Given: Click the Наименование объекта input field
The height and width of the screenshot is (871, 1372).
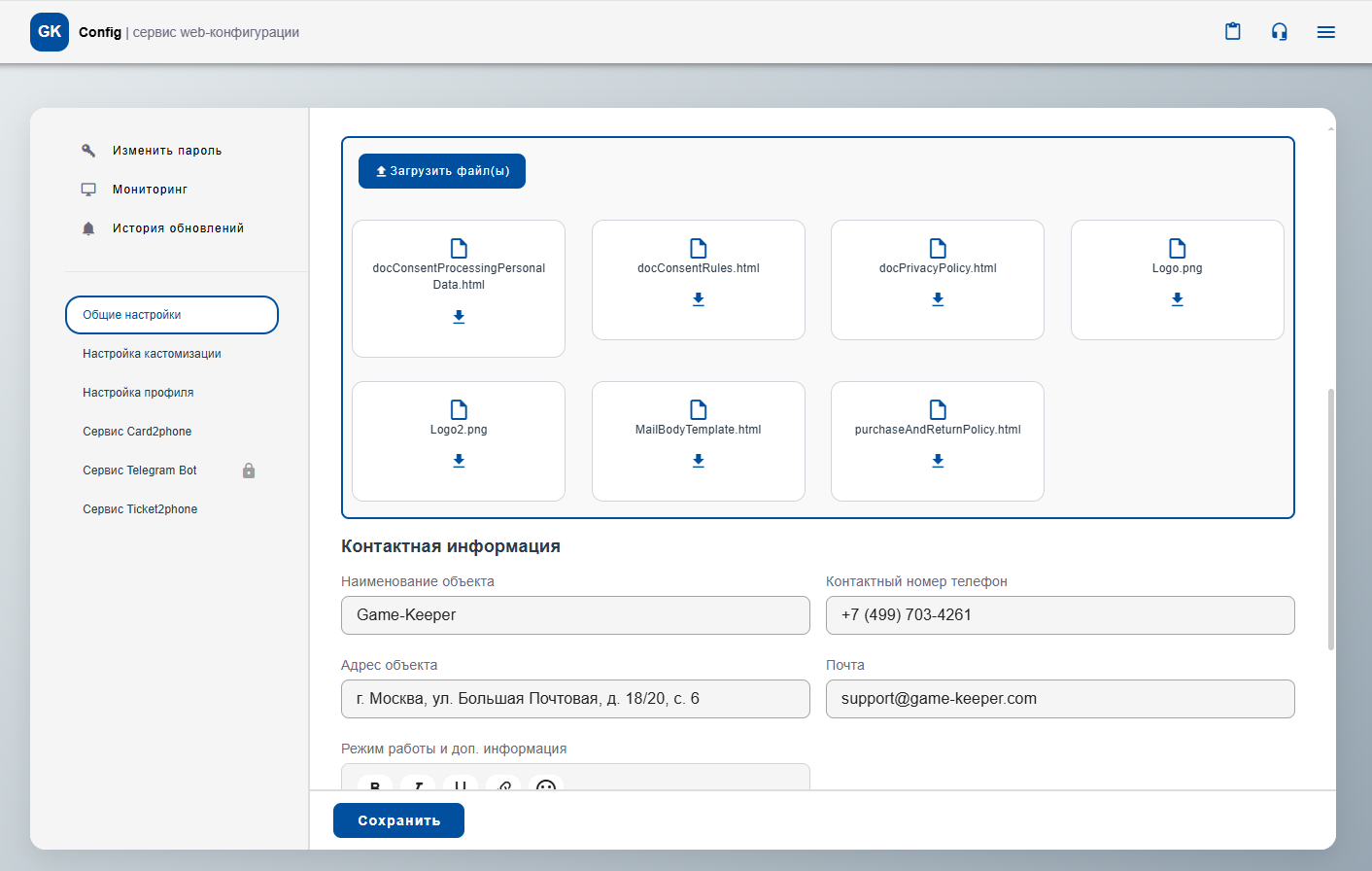Looking at the screenshot, I should [575, 615].
